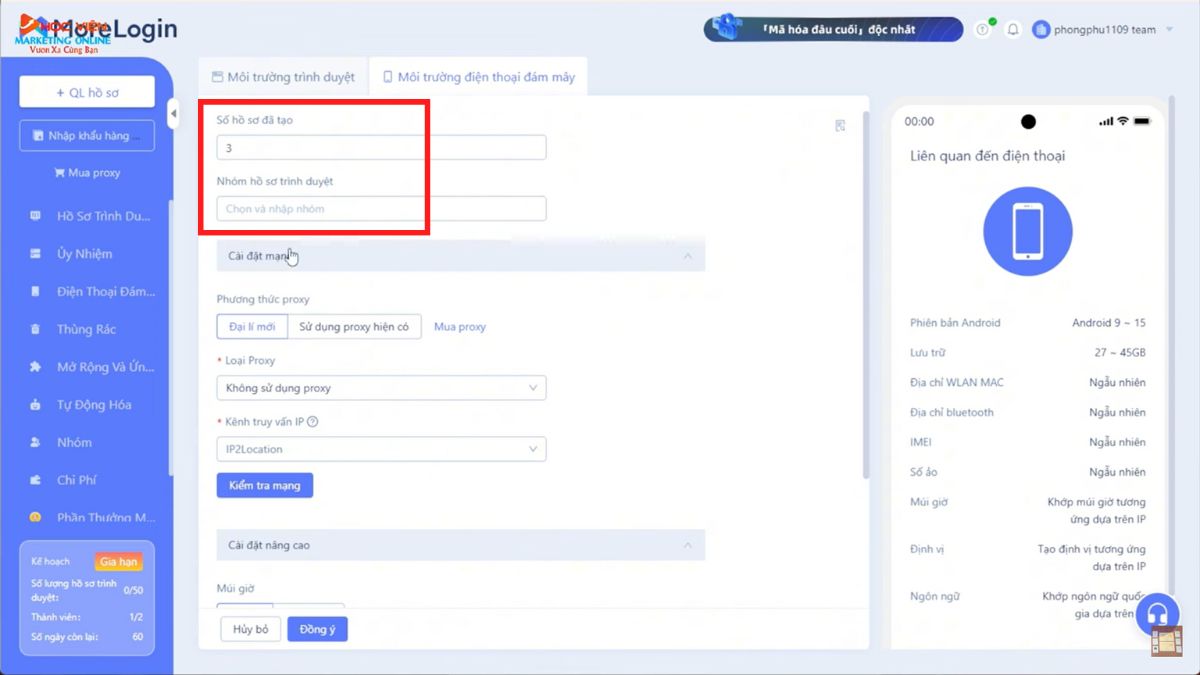
Task: Click the update arrow icon with green dot
Action: point(983,30)
